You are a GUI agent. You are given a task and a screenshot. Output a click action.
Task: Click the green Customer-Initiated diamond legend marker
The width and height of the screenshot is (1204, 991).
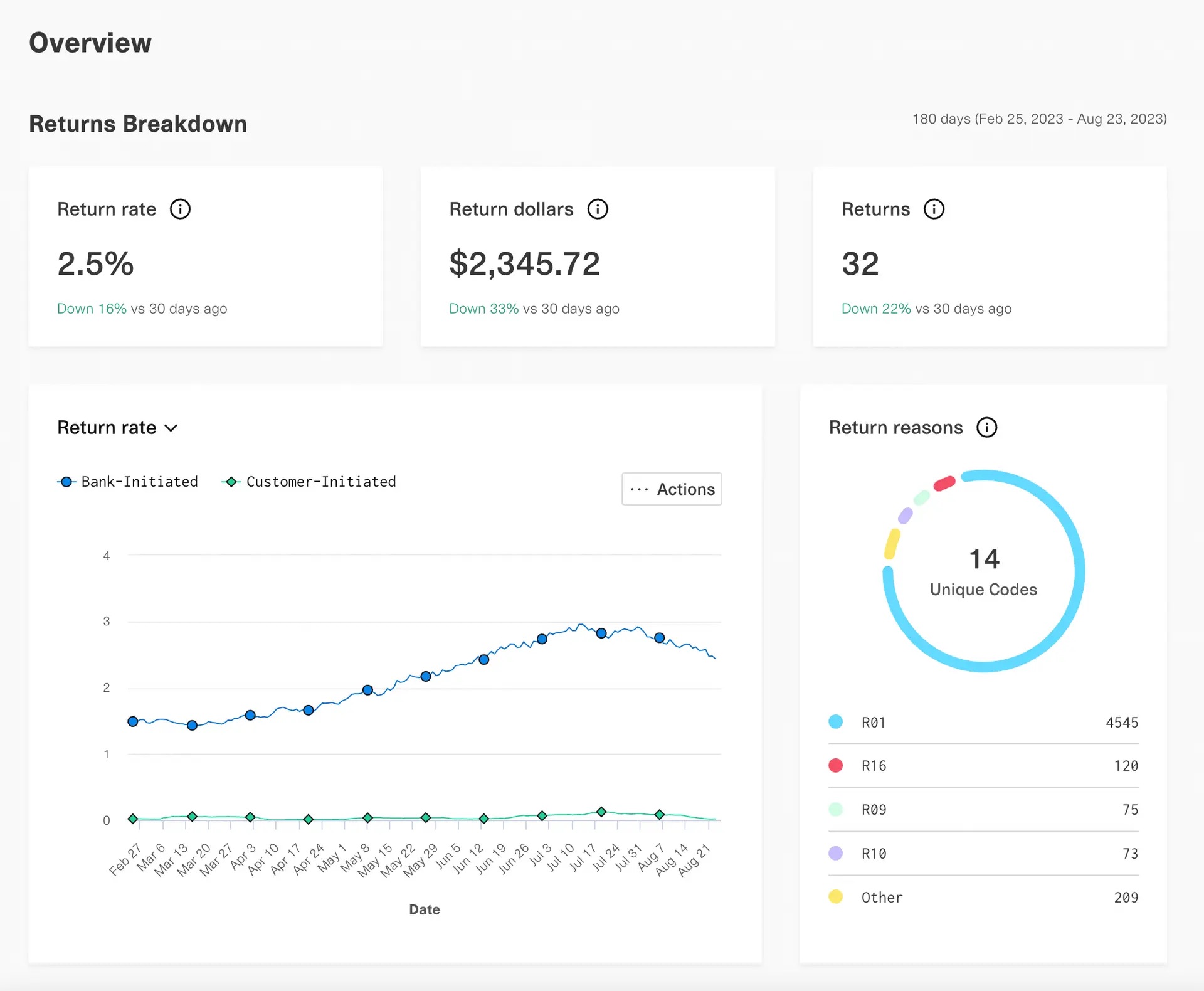pyautogui.click(x=231, y=482)
